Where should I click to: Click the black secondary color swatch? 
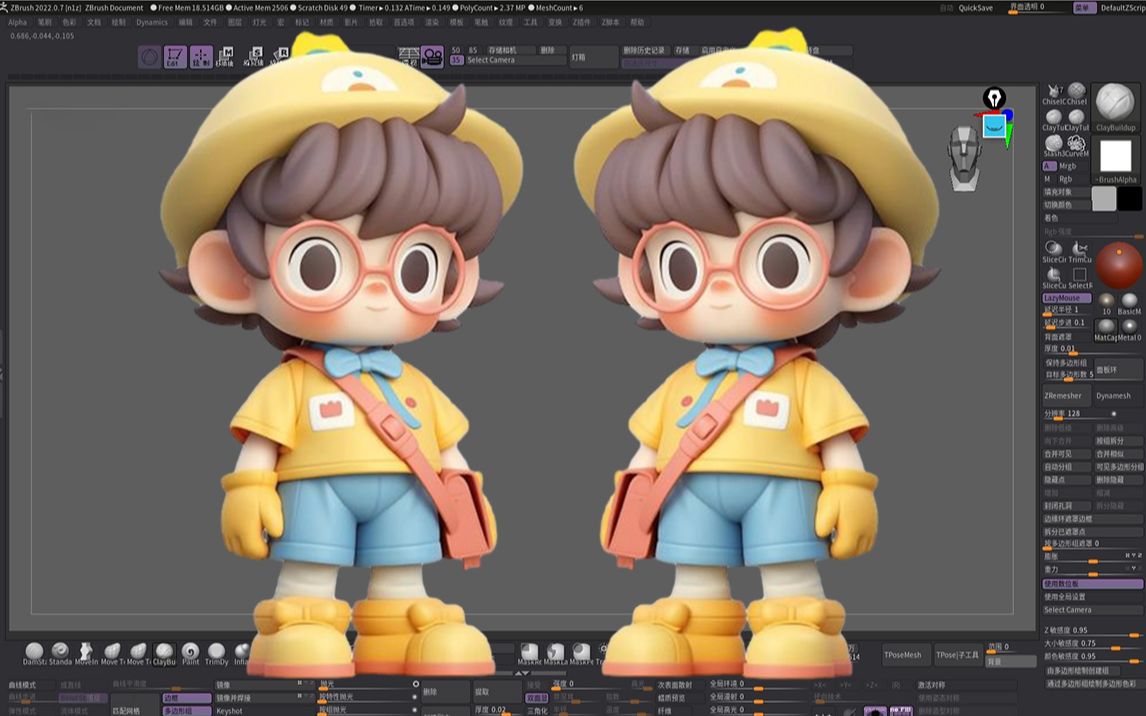[x=1130, y=199]
